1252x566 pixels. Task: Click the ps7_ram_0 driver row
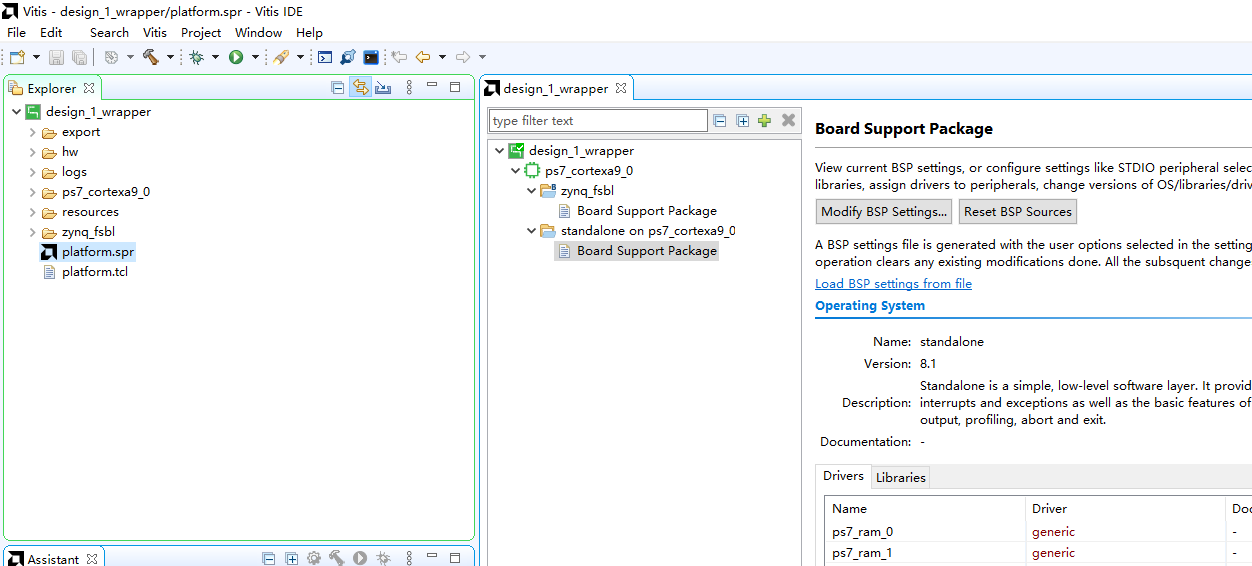pyautogui.click(x=1038, y=532)
